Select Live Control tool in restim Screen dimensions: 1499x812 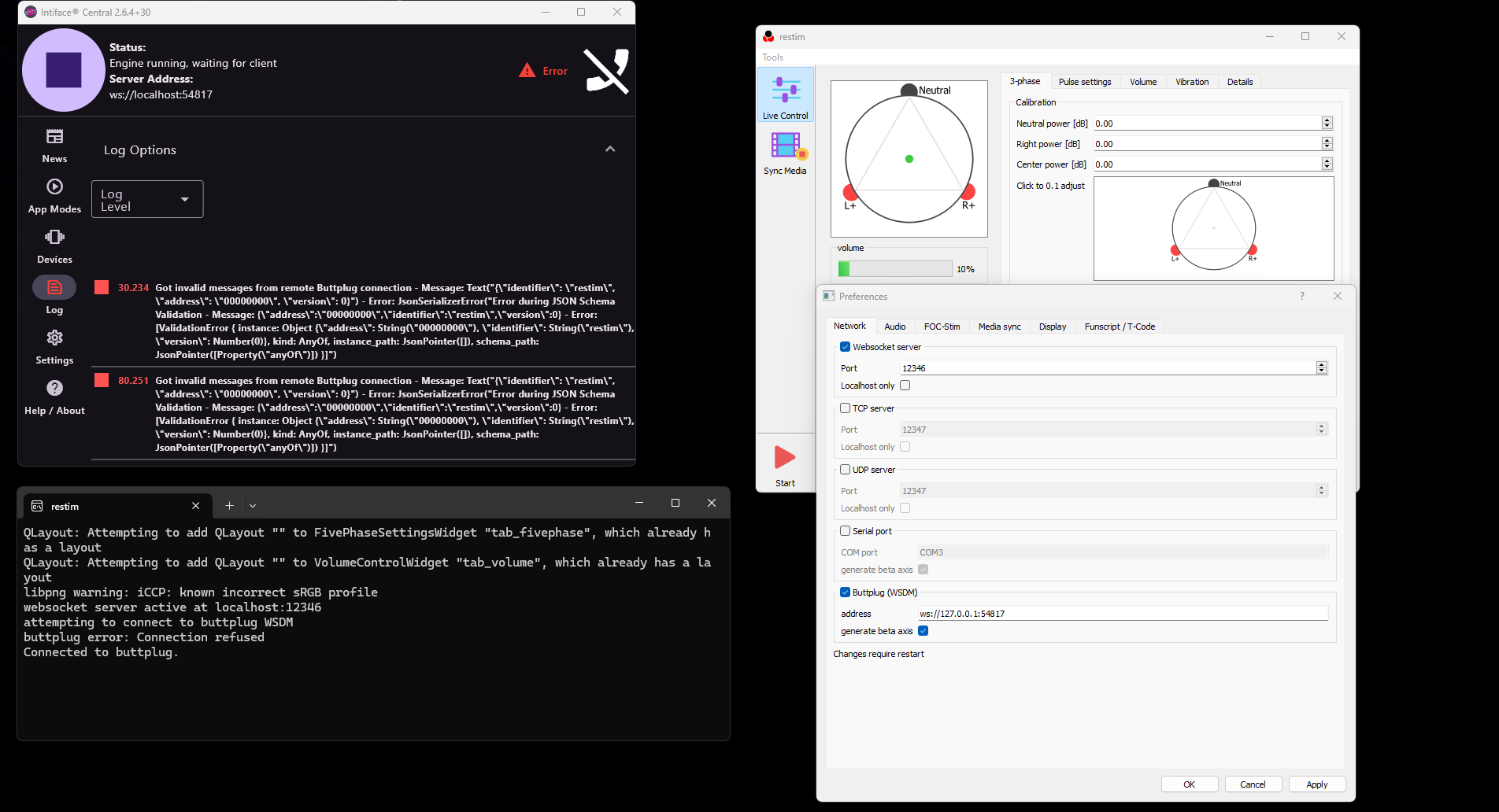786,94
